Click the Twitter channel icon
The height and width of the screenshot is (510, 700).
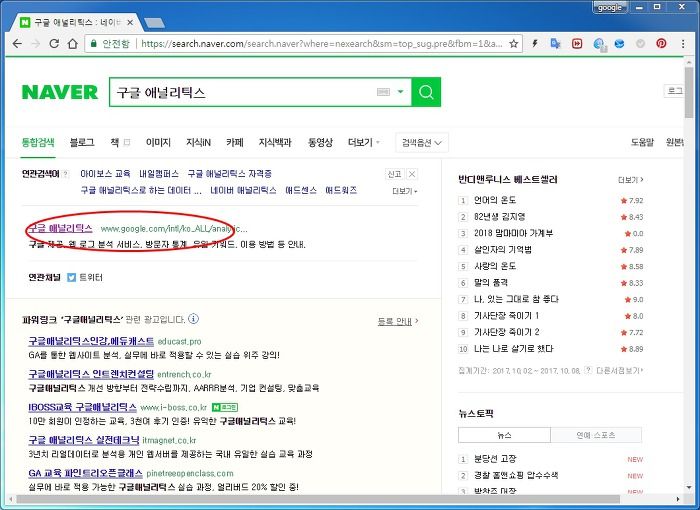pos(71,277)
